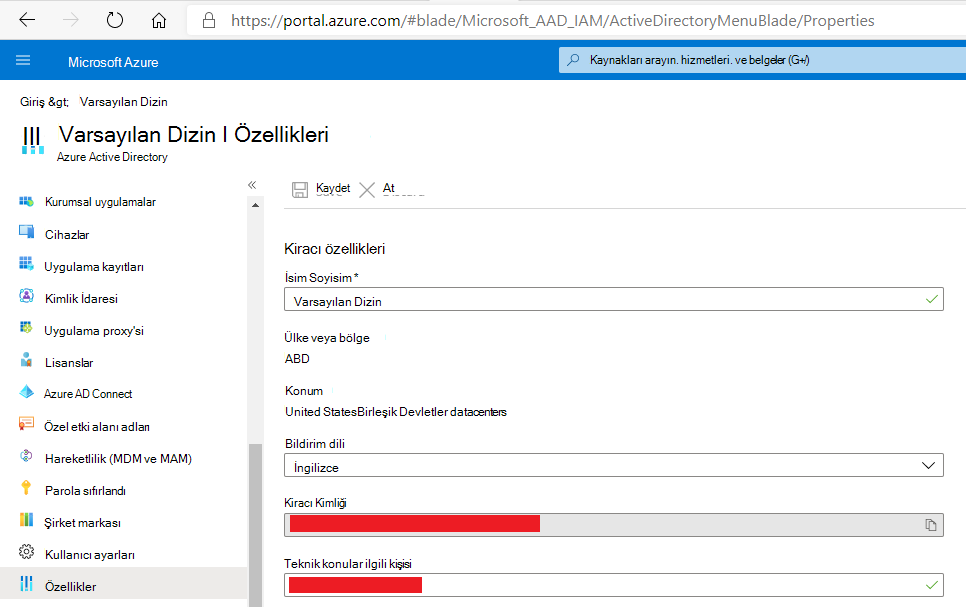Screen dimensions: 966x607
Task: Click the Kiracı Kimliği tenant ID field
Action: (x=614, y=525)
